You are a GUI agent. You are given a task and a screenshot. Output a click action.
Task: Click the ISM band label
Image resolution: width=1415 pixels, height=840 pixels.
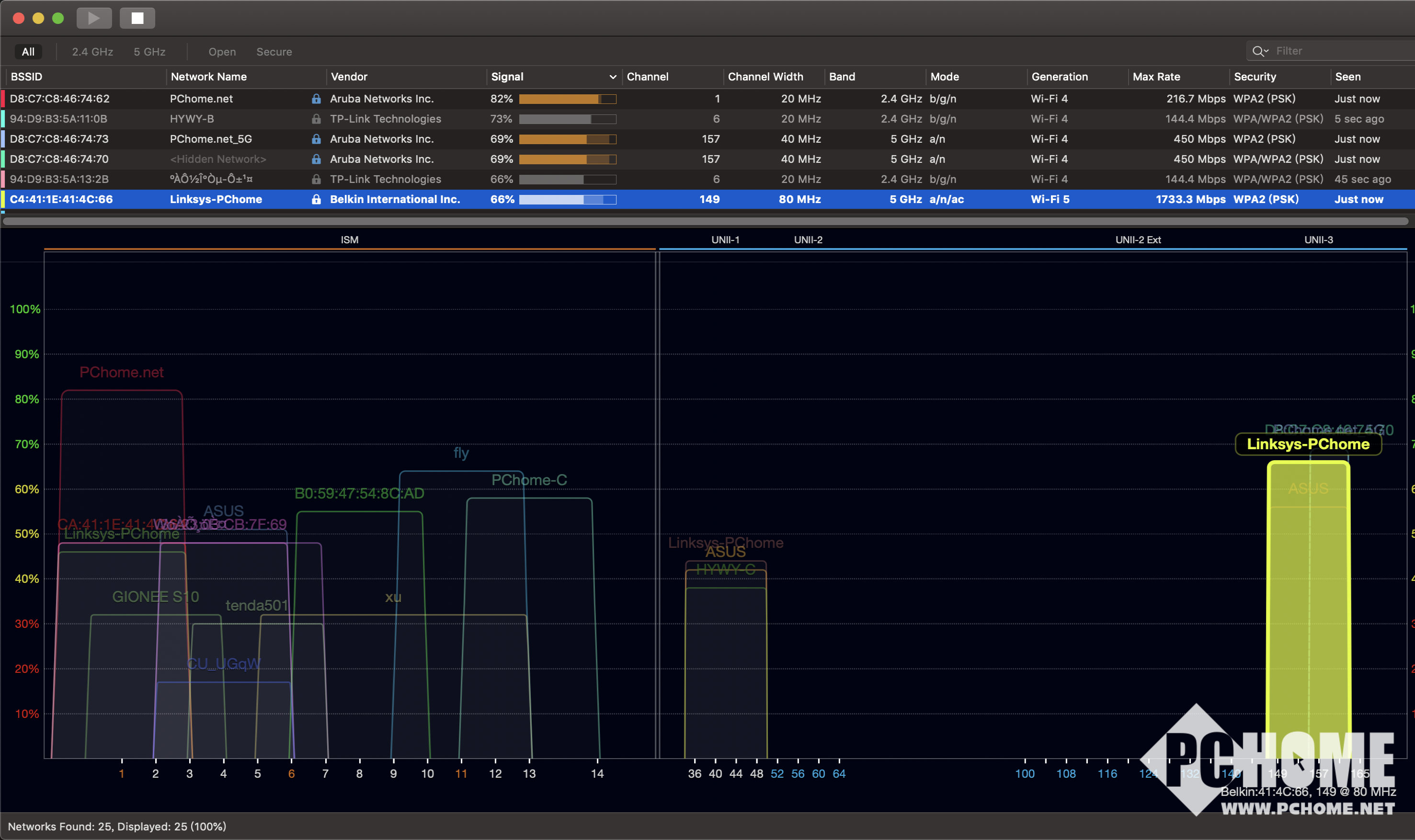tap(349, 240)
